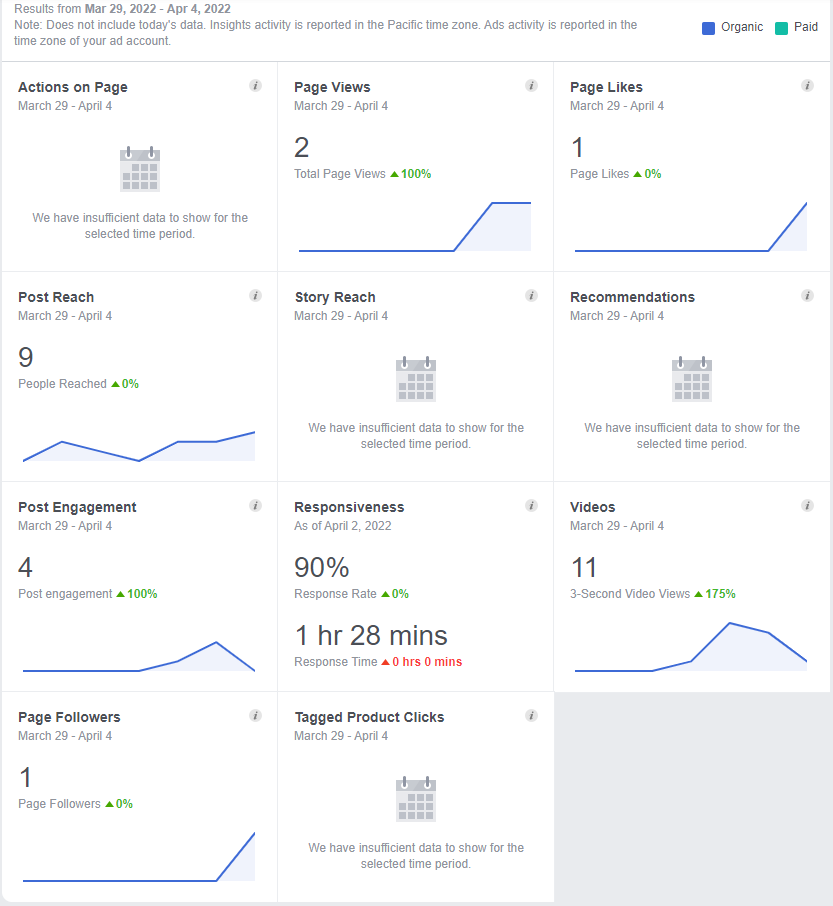Show info for Post Reach card
Viewport: 833px width, 906px height.
point(255,296)
